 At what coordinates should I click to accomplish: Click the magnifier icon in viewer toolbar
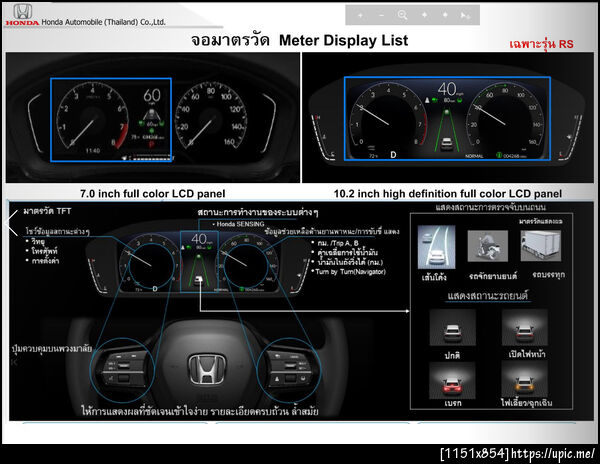pyautogui.click(x=402, y=15)
